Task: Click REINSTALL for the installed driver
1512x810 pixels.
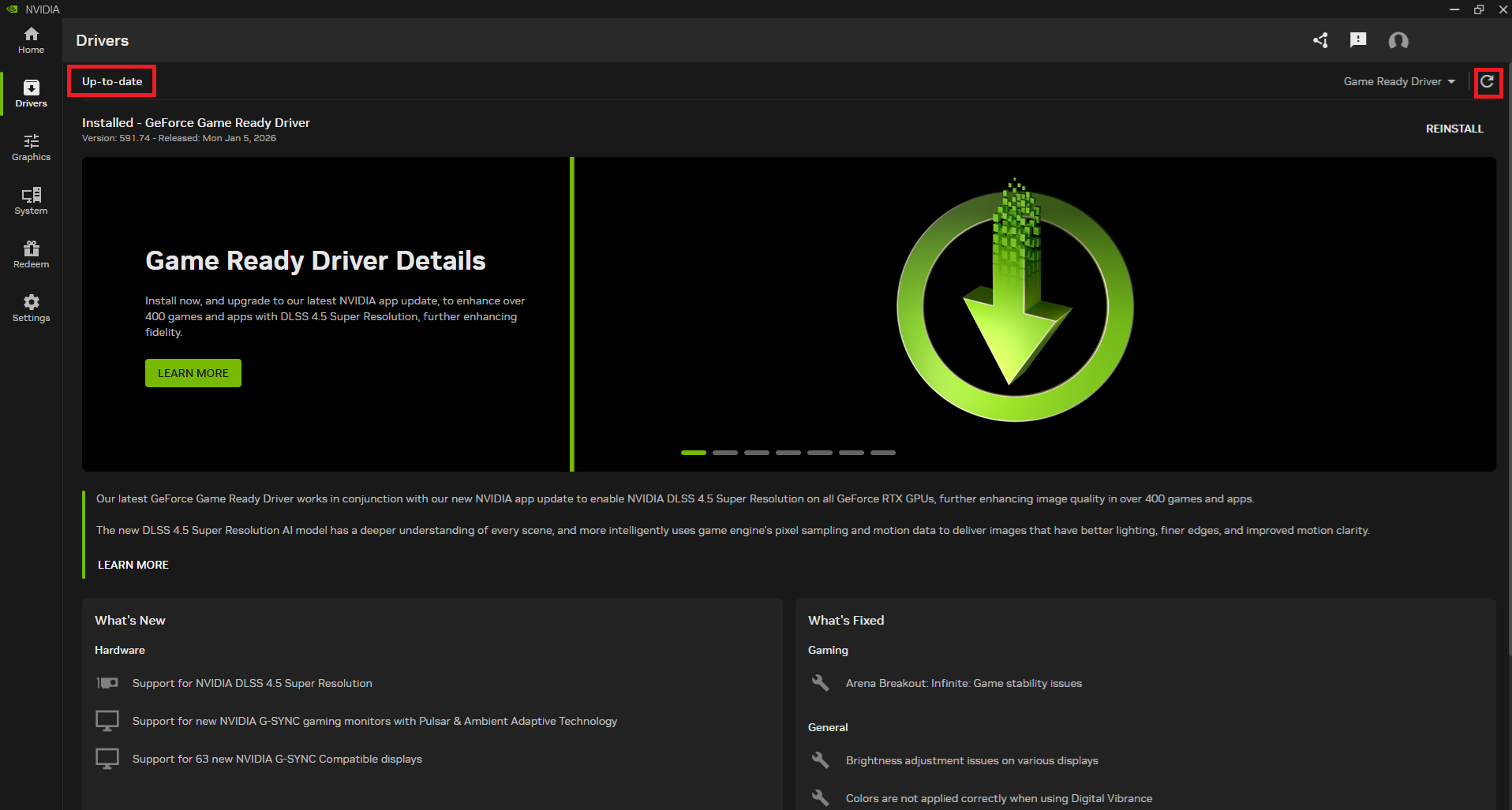Action: (1454, 129)
